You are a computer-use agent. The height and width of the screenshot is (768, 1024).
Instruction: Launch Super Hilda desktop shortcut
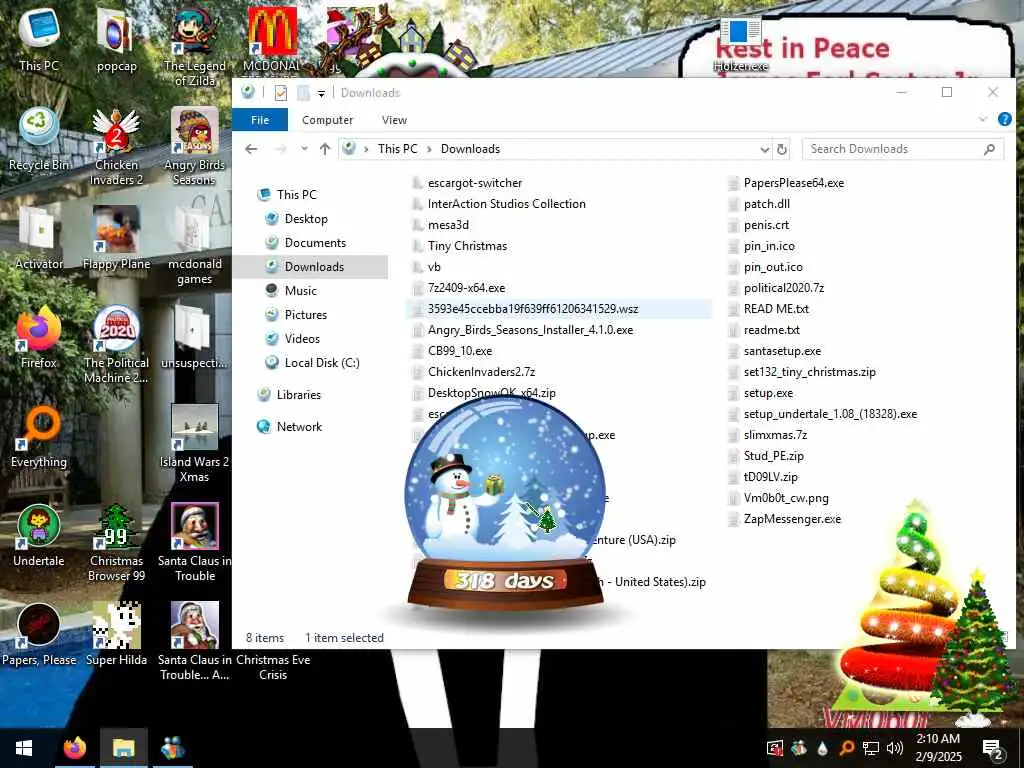click(116, 635)
